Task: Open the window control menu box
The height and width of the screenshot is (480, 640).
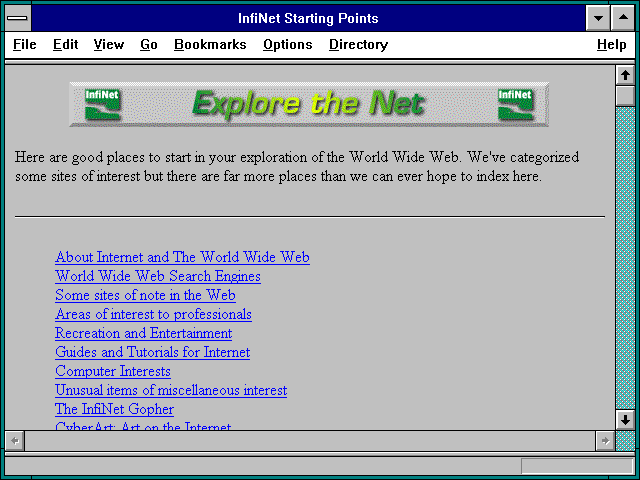Action: 17,18
